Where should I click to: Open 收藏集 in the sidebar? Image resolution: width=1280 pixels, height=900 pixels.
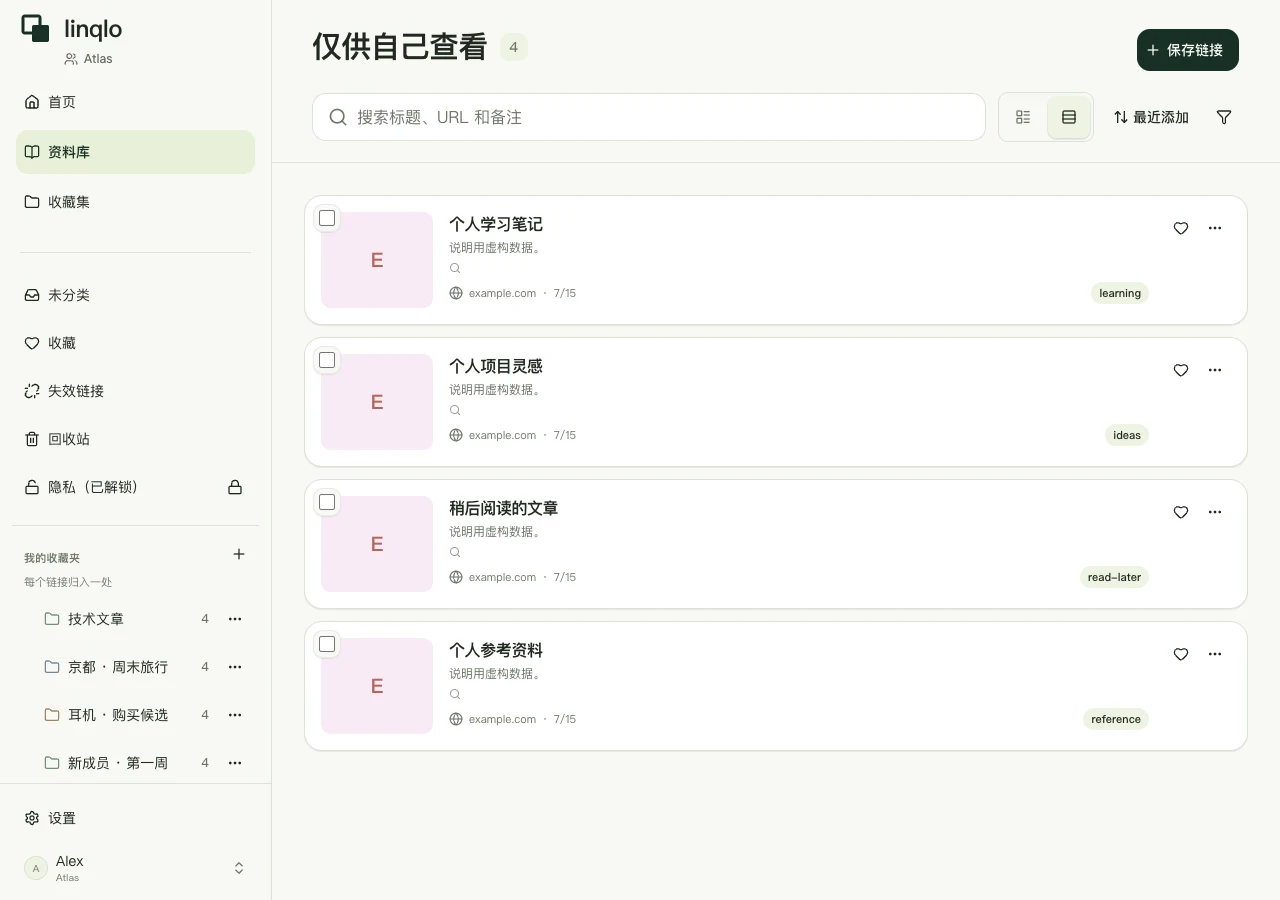click(135, 202)
